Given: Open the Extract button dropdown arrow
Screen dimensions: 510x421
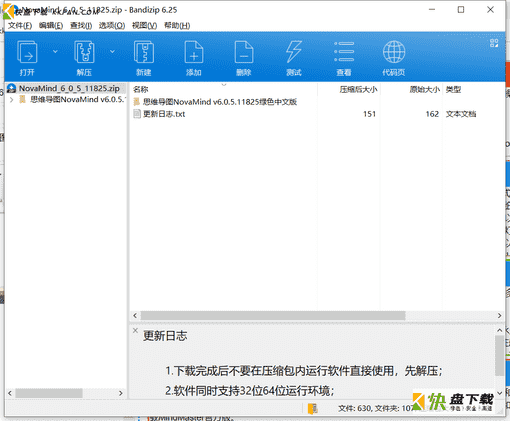Looking at the screenshot, I should coord(112,51).
